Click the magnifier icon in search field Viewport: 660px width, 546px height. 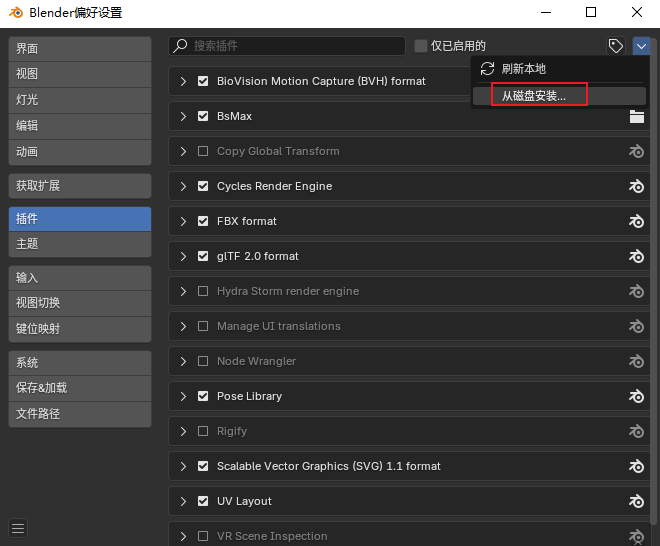pos(181,45)
